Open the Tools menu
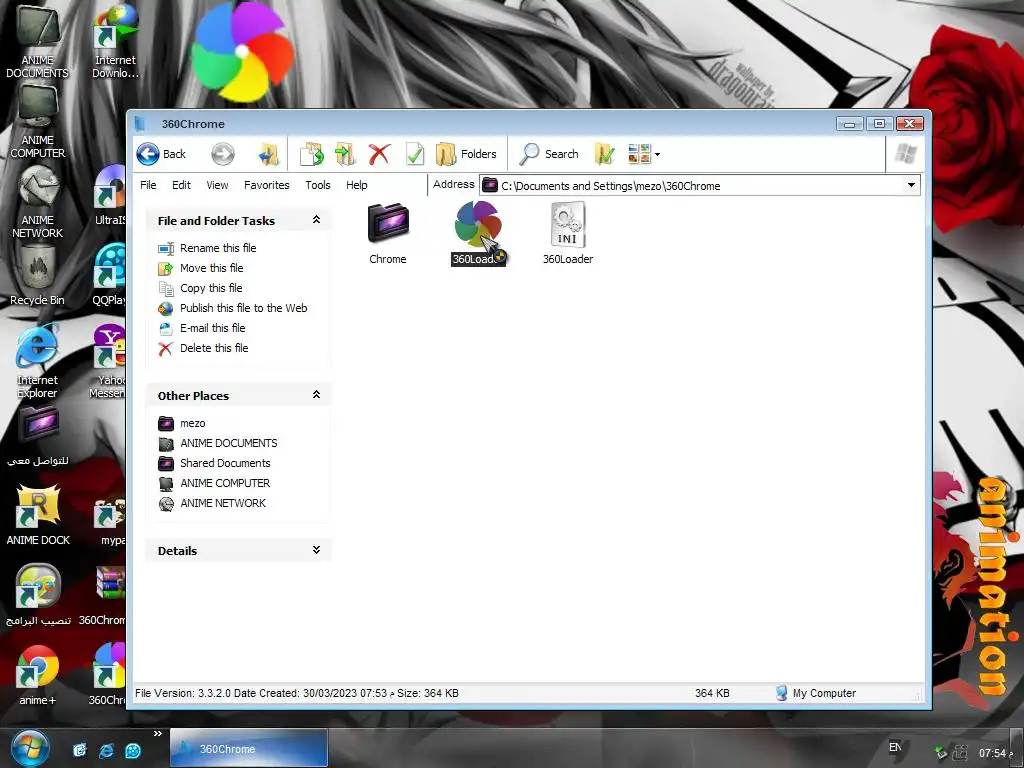Image resolution: width=1024 pixels, height=768 pixels. tap(318, 185)
